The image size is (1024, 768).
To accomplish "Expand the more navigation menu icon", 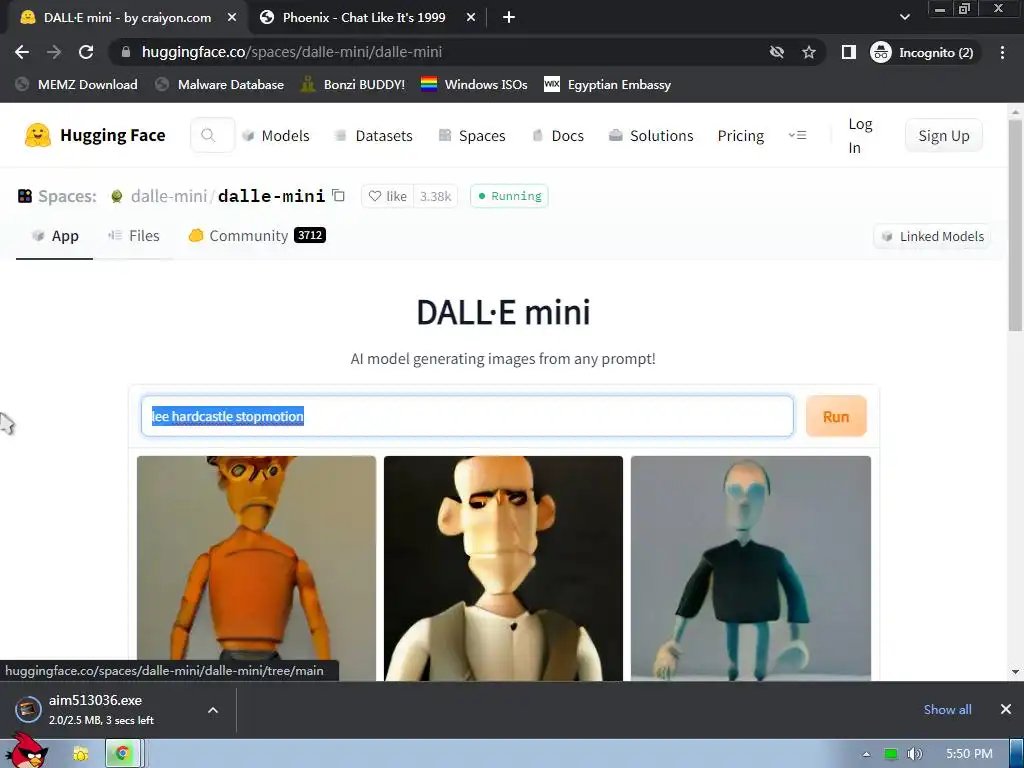I will point(797,135).
